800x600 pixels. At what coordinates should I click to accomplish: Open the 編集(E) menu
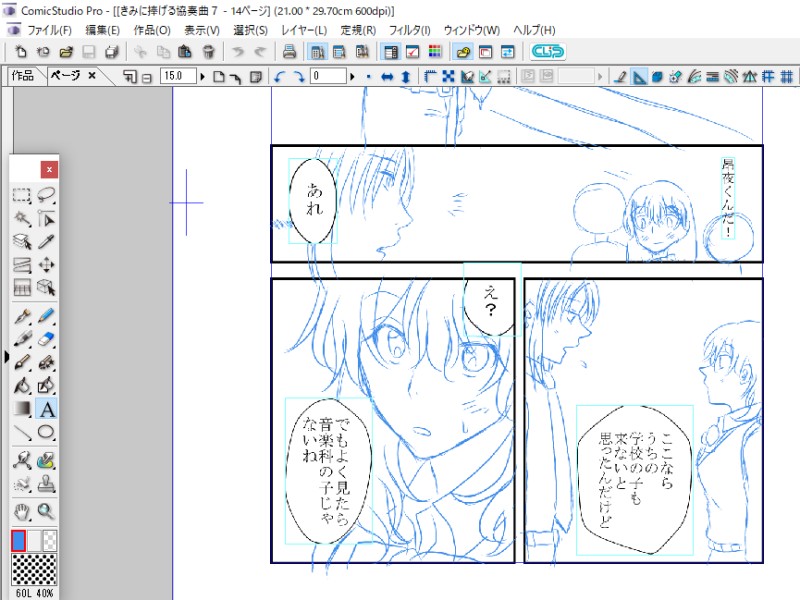point(103,30)
